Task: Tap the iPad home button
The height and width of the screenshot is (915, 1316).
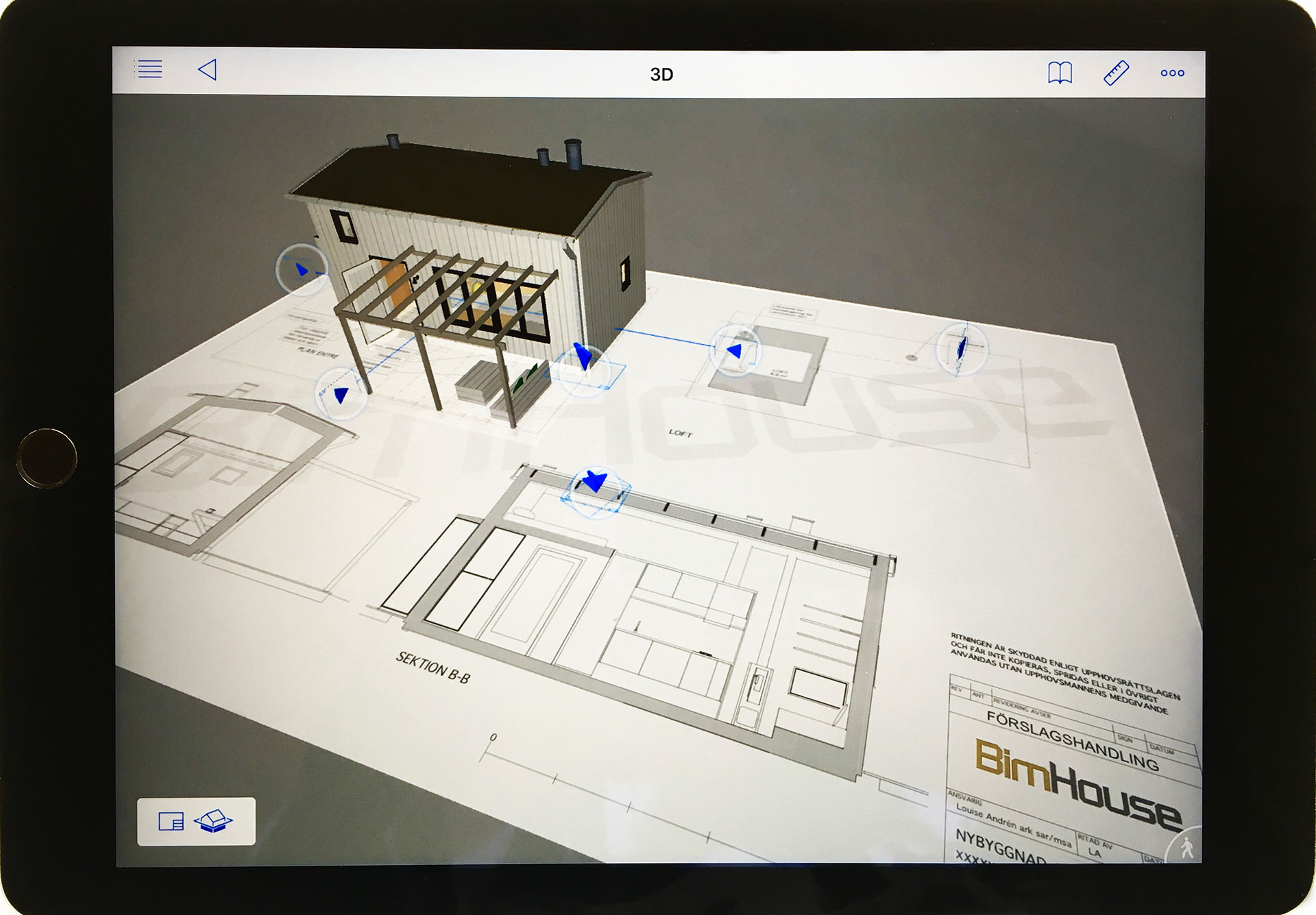Action: tap(47, 458)
